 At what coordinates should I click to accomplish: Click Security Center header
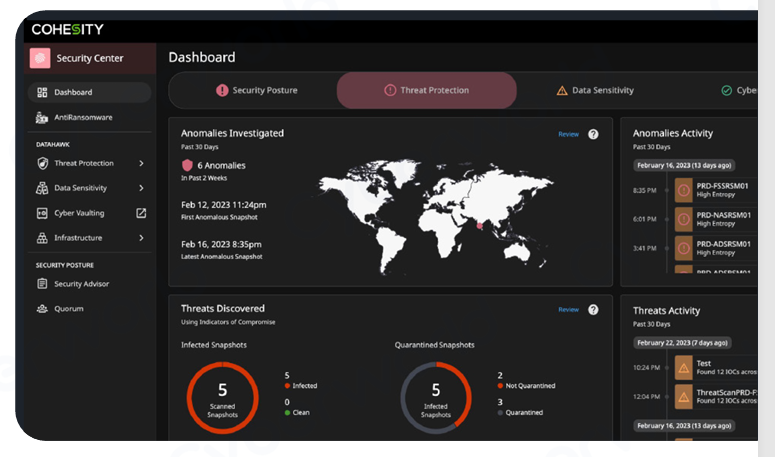click(90, 58)
